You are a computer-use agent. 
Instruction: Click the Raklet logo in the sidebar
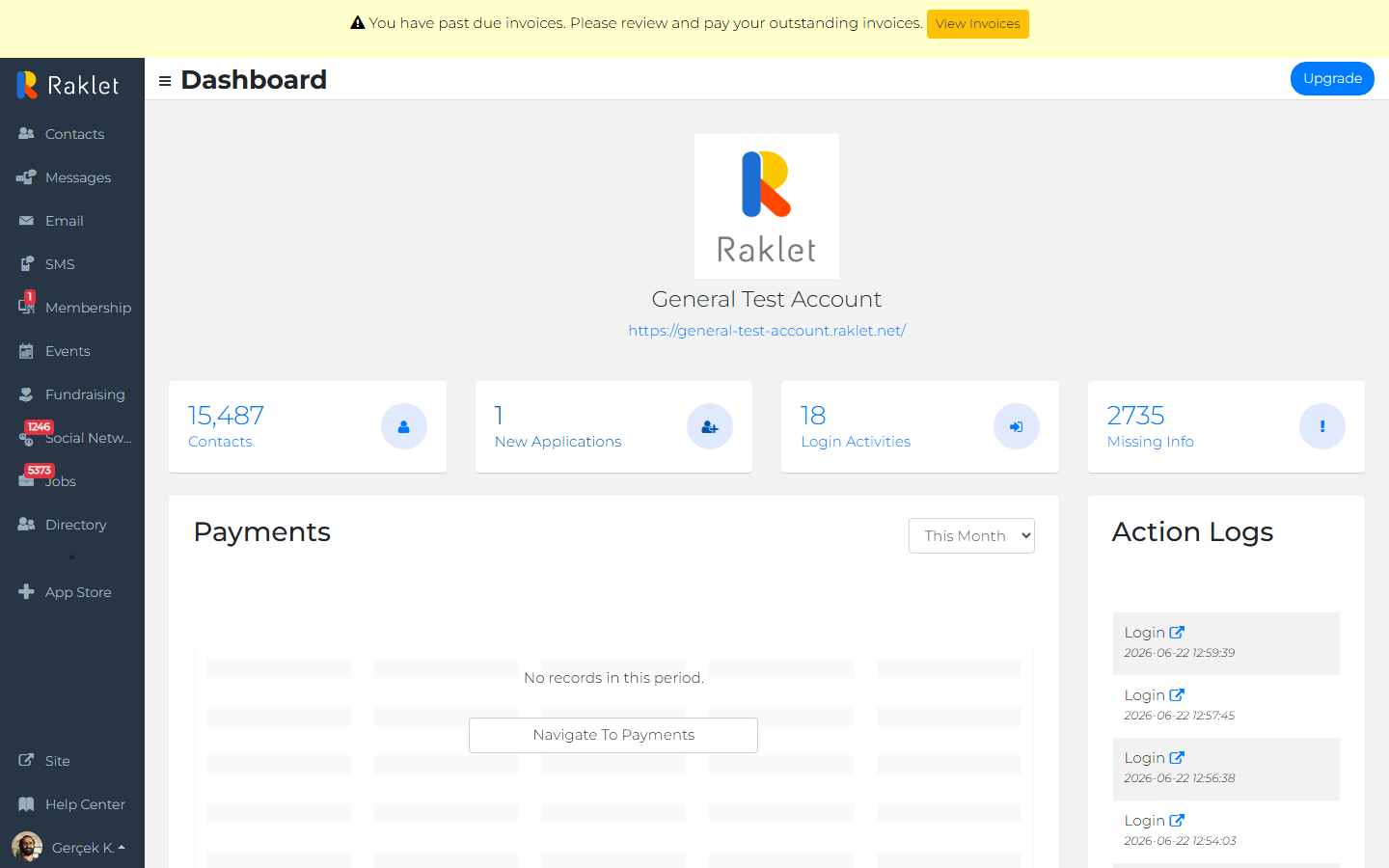pos(68,85)
